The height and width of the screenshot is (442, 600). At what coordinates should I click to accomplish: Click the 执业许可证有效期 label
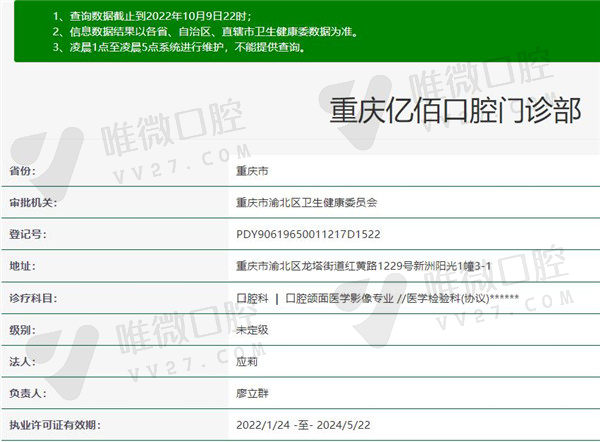[x=55, y=425]
